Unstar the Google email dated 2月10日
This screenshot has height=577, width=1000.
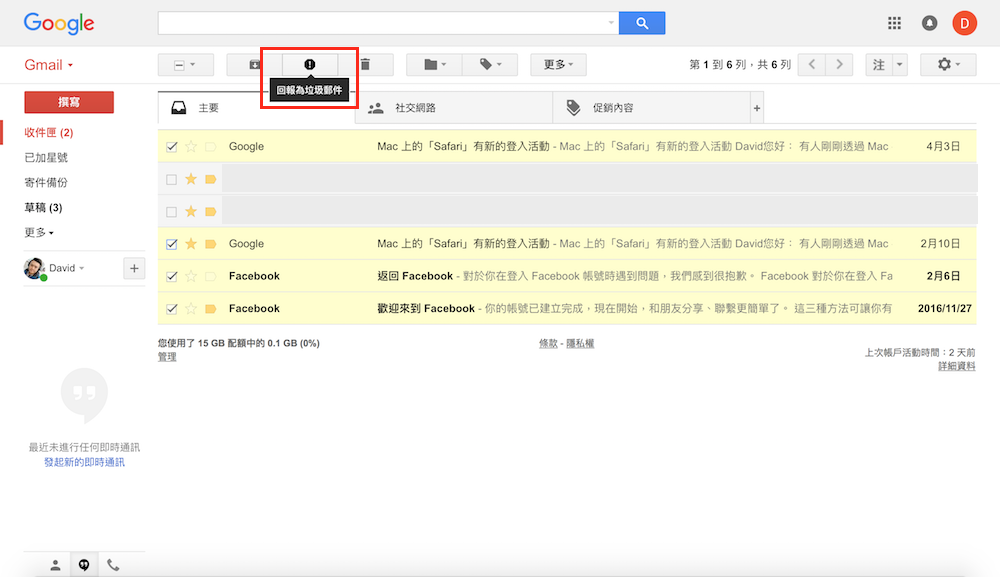[x=191, y=244]
